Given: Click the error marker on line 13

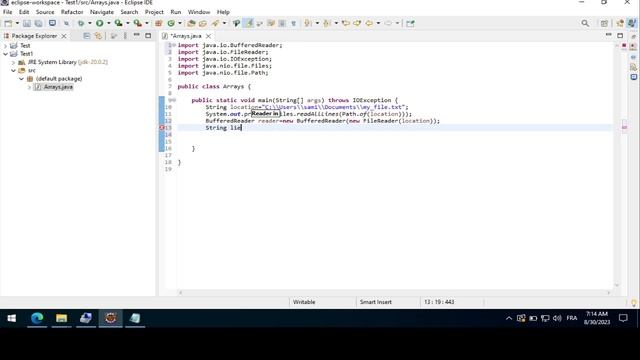Looking at the screenshot, I should point(162,128).
